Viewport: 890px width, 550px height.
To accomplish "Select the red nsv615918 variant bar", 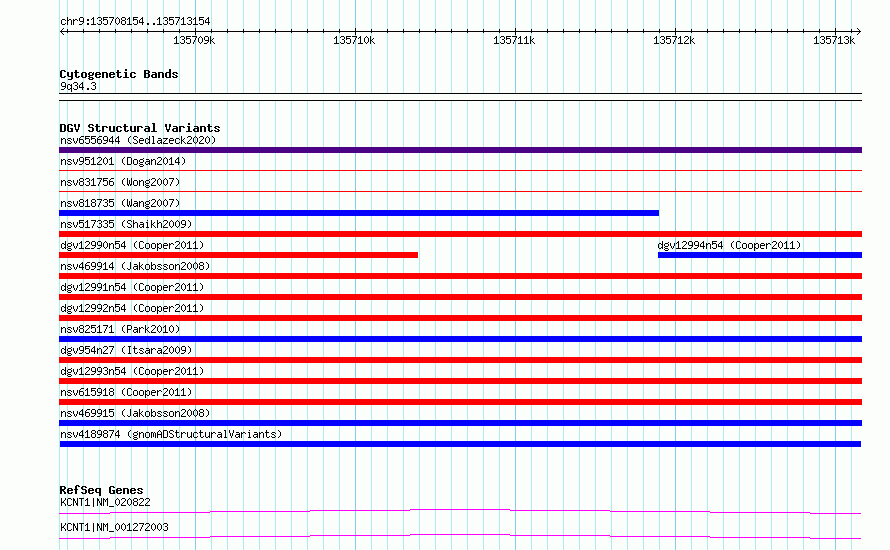I will pyautogui.click(x=460, y=402).
